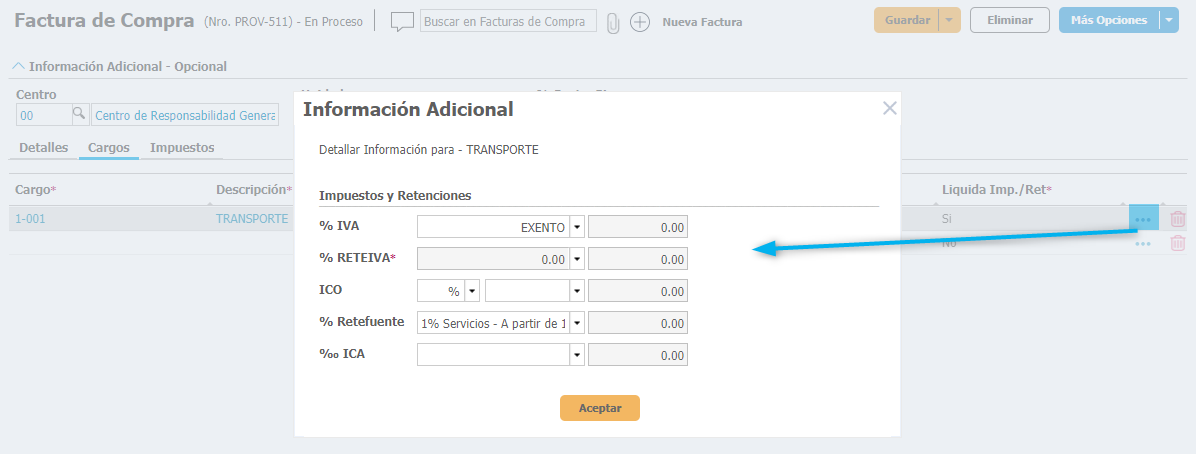1196x454 pixels.
Task: Open the % Retefuente dropdown
Action: click(x=577, y=323)
